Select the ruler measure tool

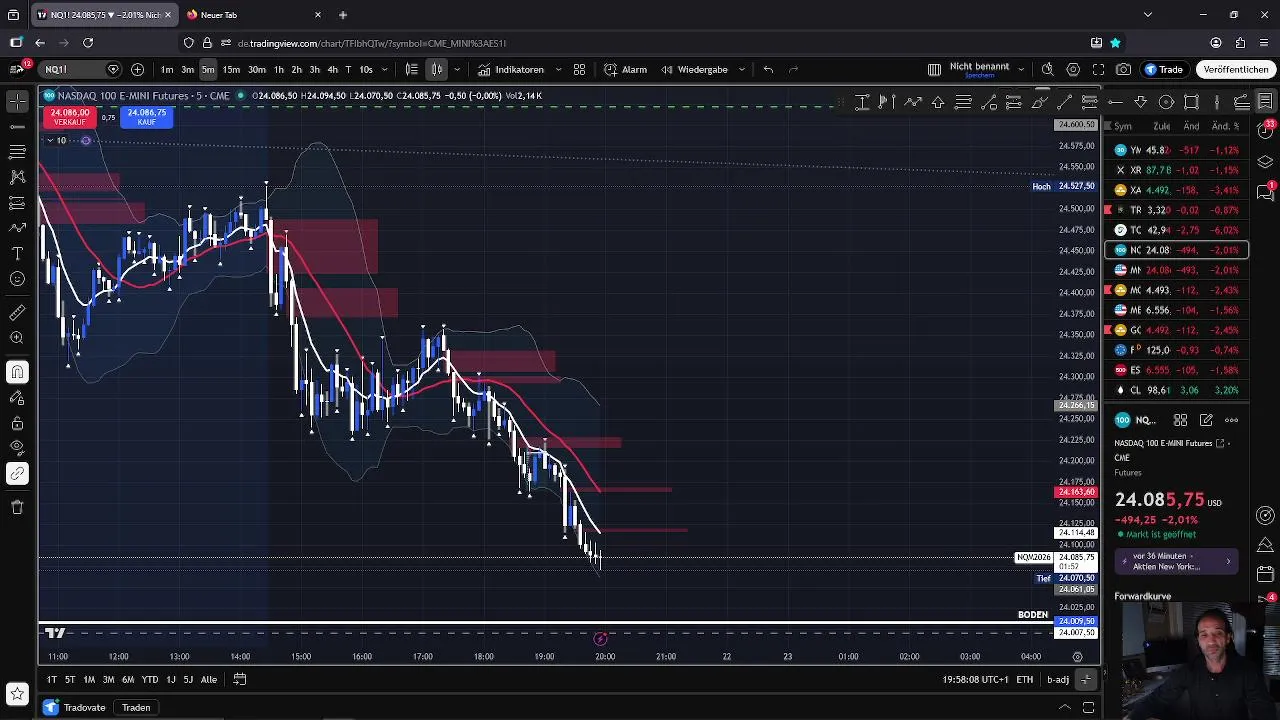tap(17, 313)
